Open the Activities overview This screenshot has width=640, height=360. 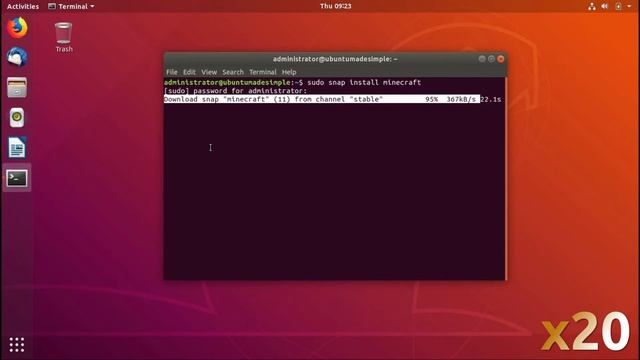(x=23, y=6)
